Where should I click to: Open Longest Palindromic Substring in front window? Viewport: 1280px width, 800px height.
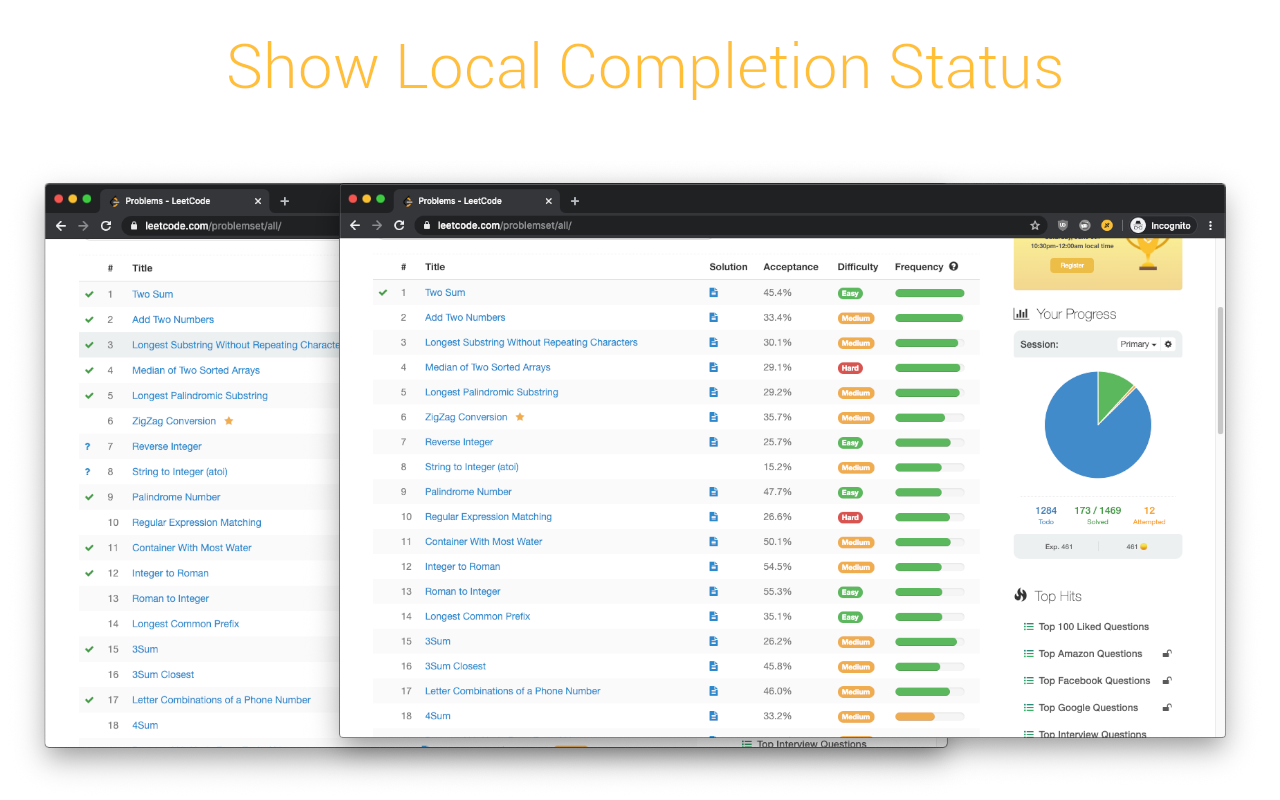pos(491,392)
